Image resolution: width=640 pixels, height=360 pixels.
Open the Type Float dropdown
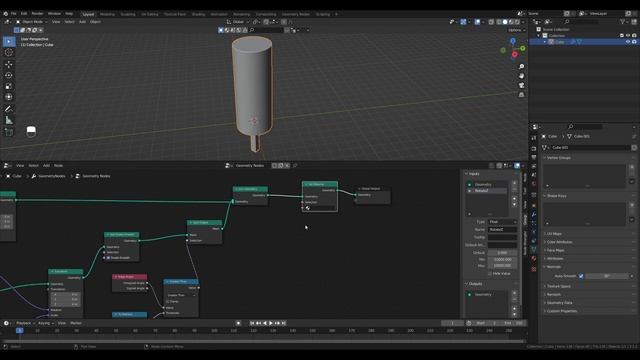[502, 222]
